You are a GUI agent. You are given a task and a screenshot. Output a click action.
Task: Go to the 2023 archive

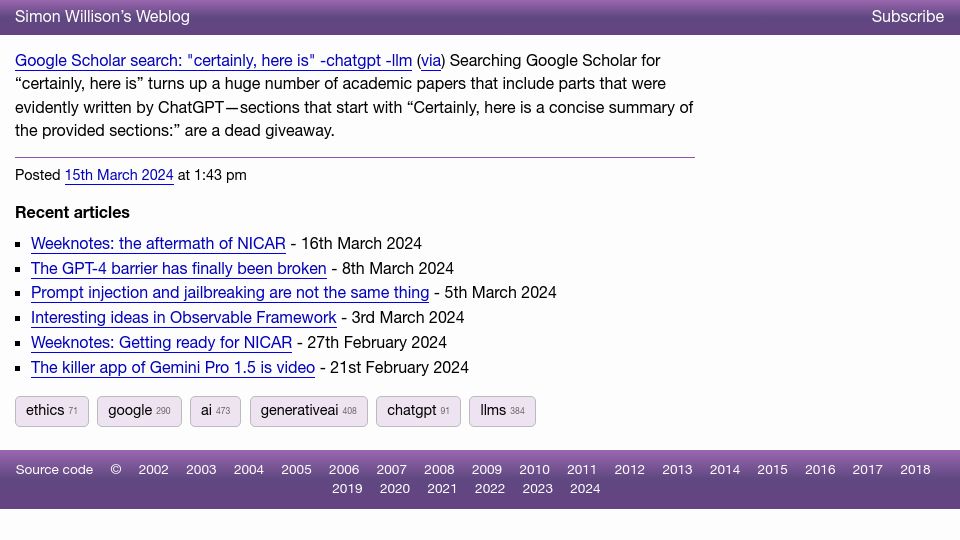click(538, 489)
